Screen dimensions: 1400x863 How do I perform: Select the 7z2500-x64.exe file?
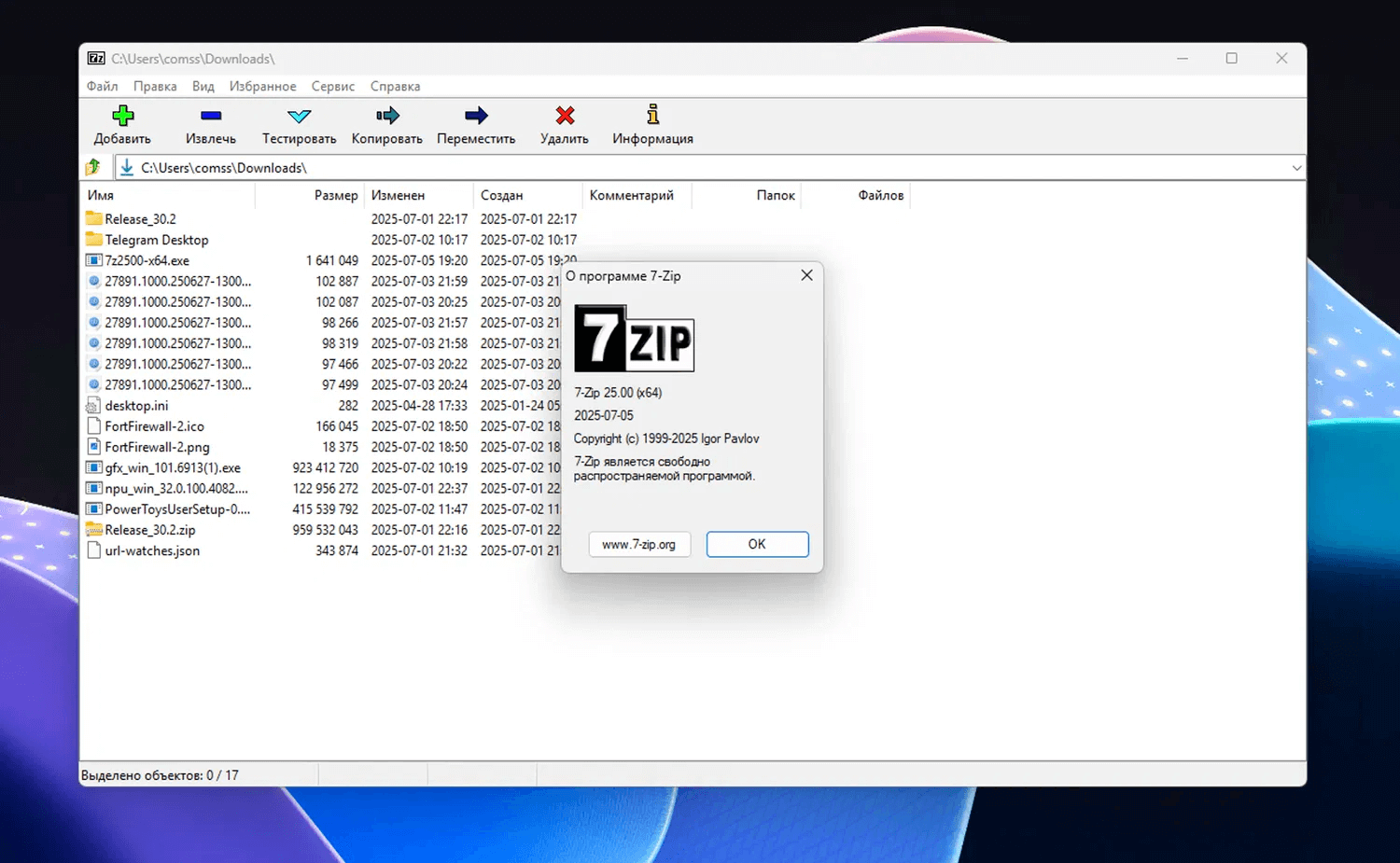(x=147, y=260)
